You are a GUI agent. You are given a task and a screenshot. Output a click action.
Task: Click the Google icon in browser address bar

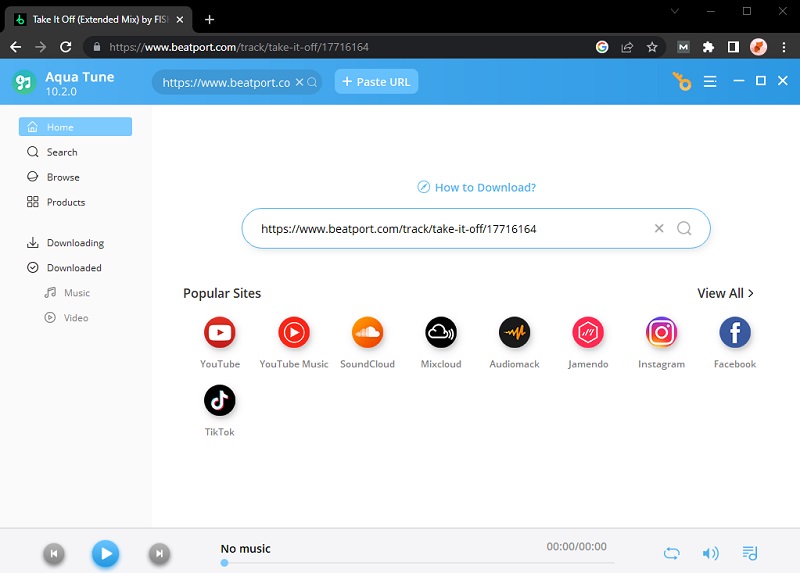point(602,47)
